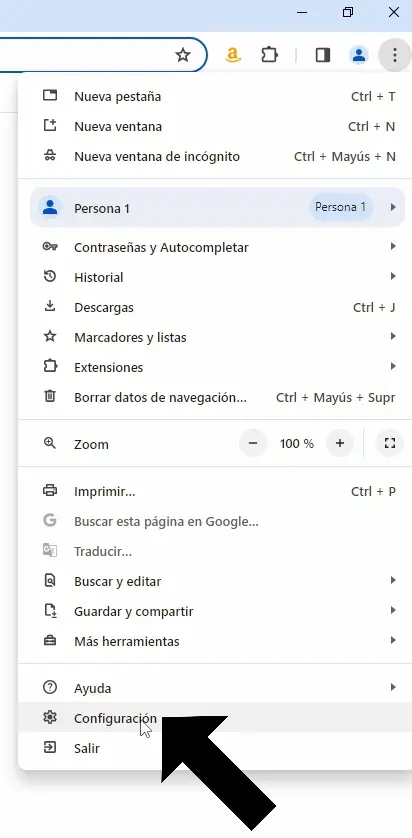Image resolution: width=412 pixels, height=838 pixels.
Task: Open the Amazon extension icon
Action: [232, 55]
